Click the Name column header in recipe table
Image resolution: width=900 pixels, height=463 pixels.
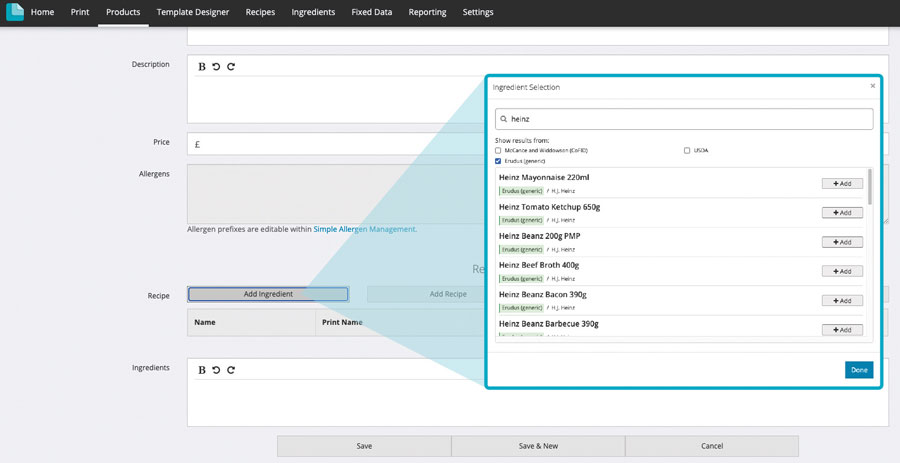click(205, 322)
